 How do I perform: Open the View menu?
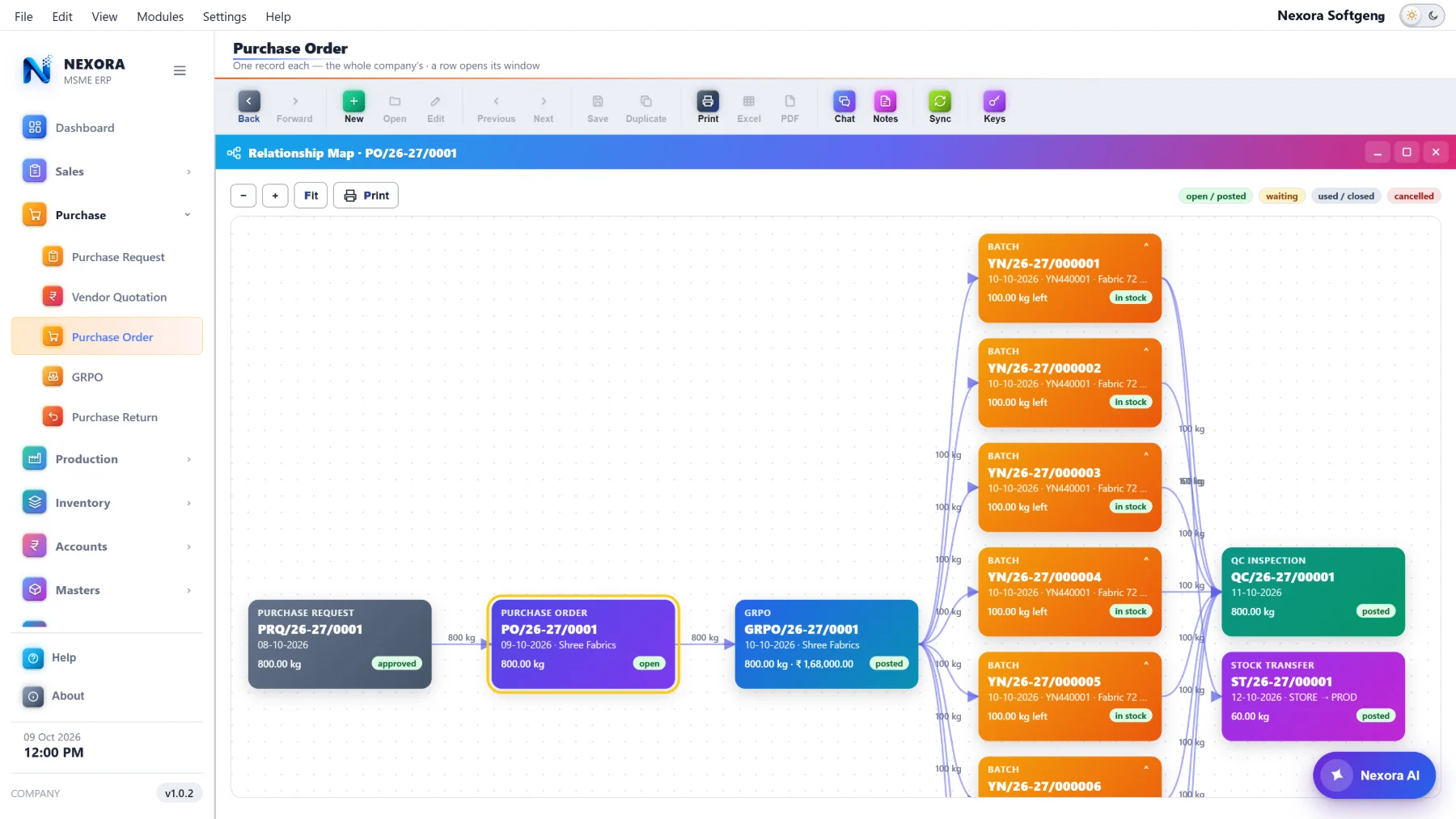[104, 16]
